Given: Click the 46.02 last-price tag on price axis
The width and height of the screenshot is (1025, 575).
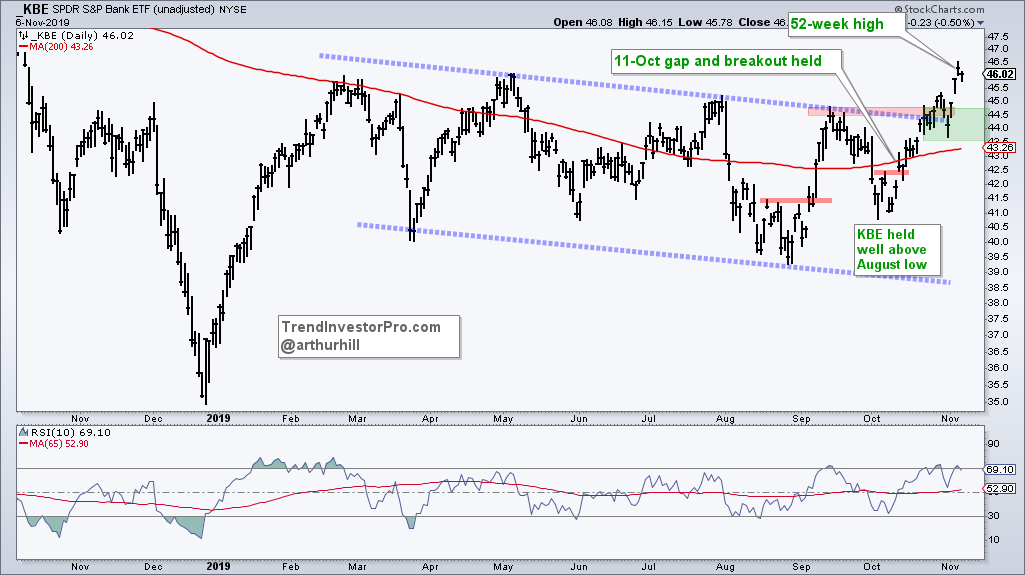Looking at the screenshot, I should [x=1001, y=74].
